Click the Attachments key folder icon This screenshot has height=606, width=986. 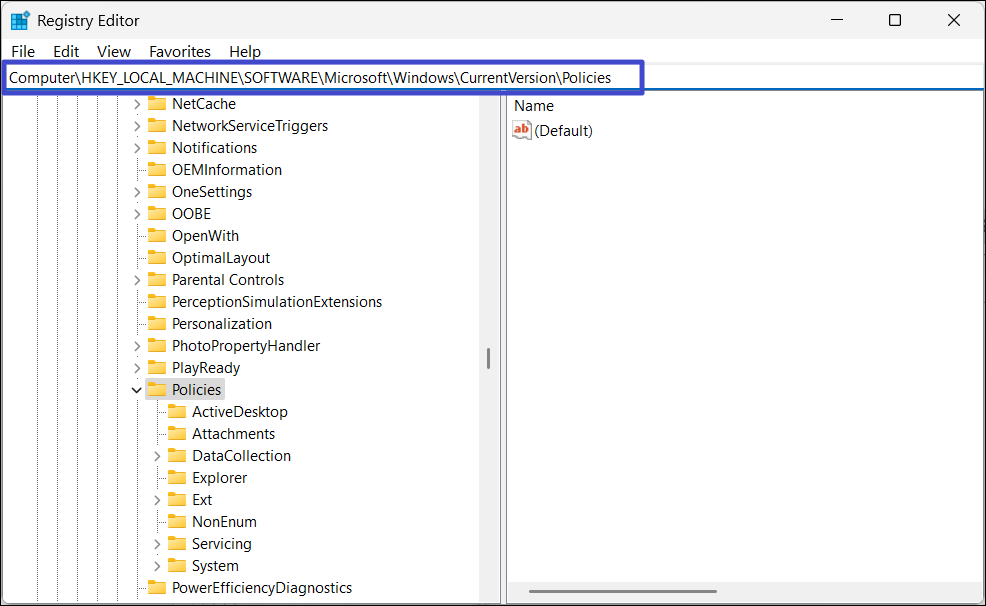pyautogui.click(x=177, y=434)
